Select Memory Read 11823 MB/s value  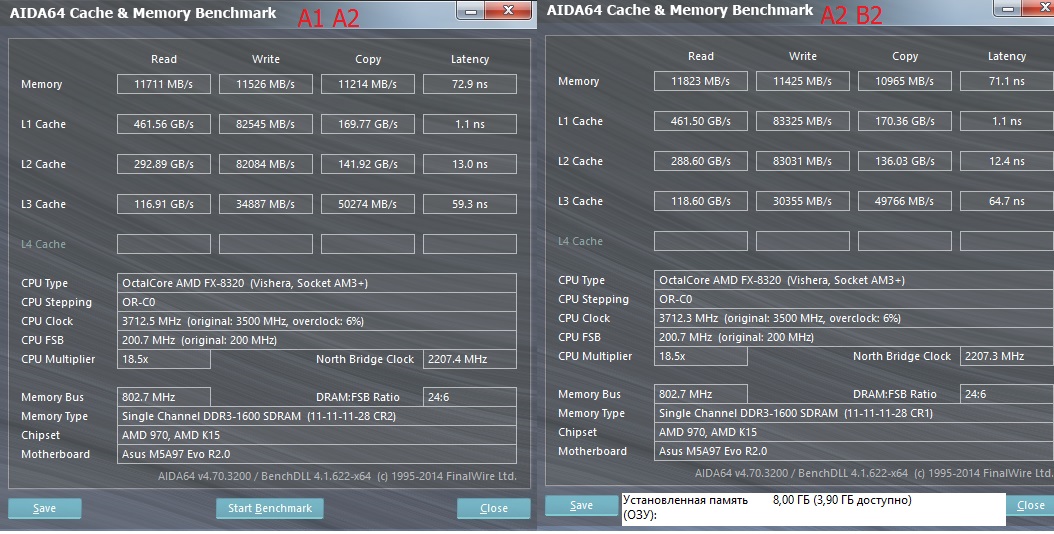(700, 81)
